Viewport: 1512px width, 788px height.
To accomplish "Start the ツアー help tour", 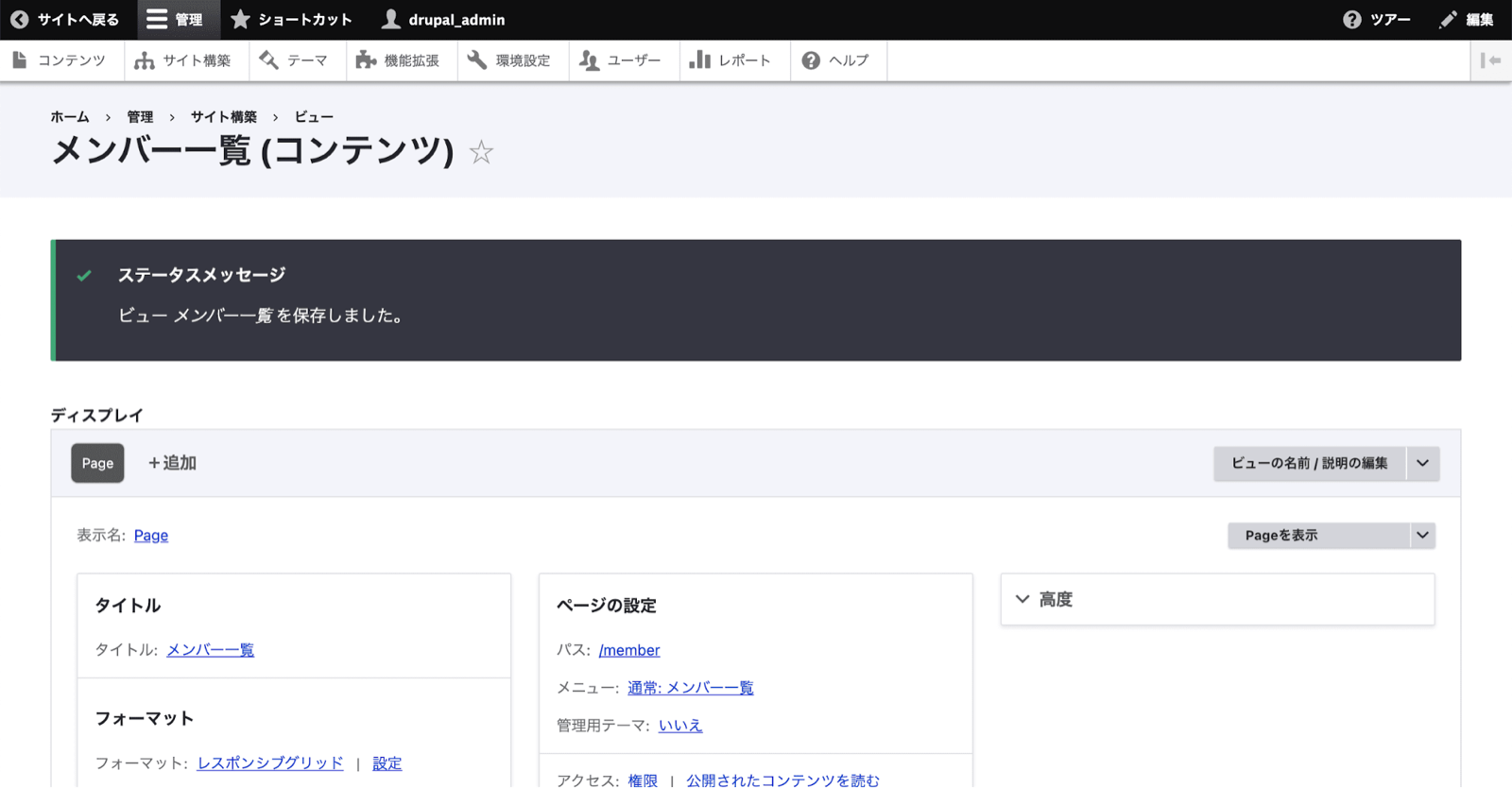I will click(x=1377, y=20).
